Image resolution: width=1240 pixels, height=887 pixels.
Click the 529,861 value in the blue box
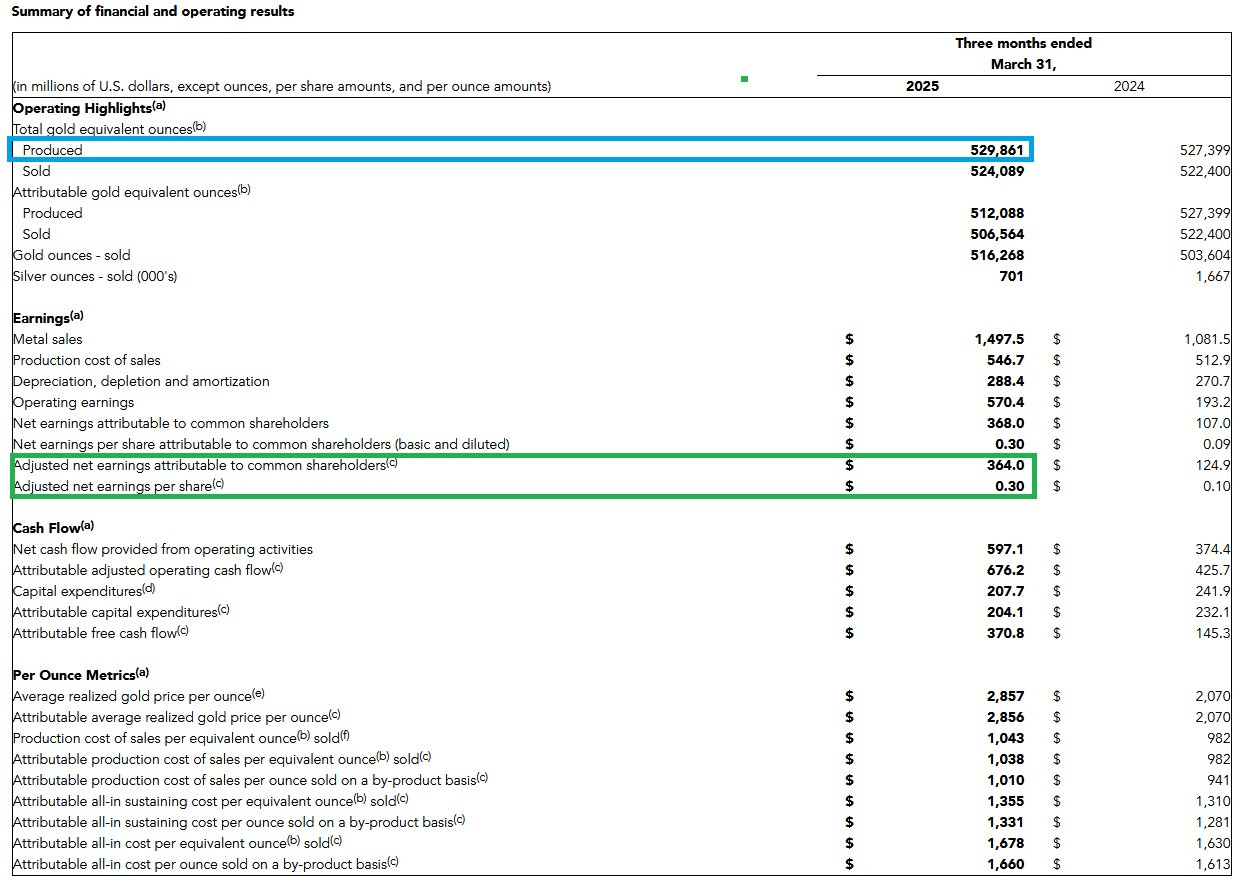990,150
